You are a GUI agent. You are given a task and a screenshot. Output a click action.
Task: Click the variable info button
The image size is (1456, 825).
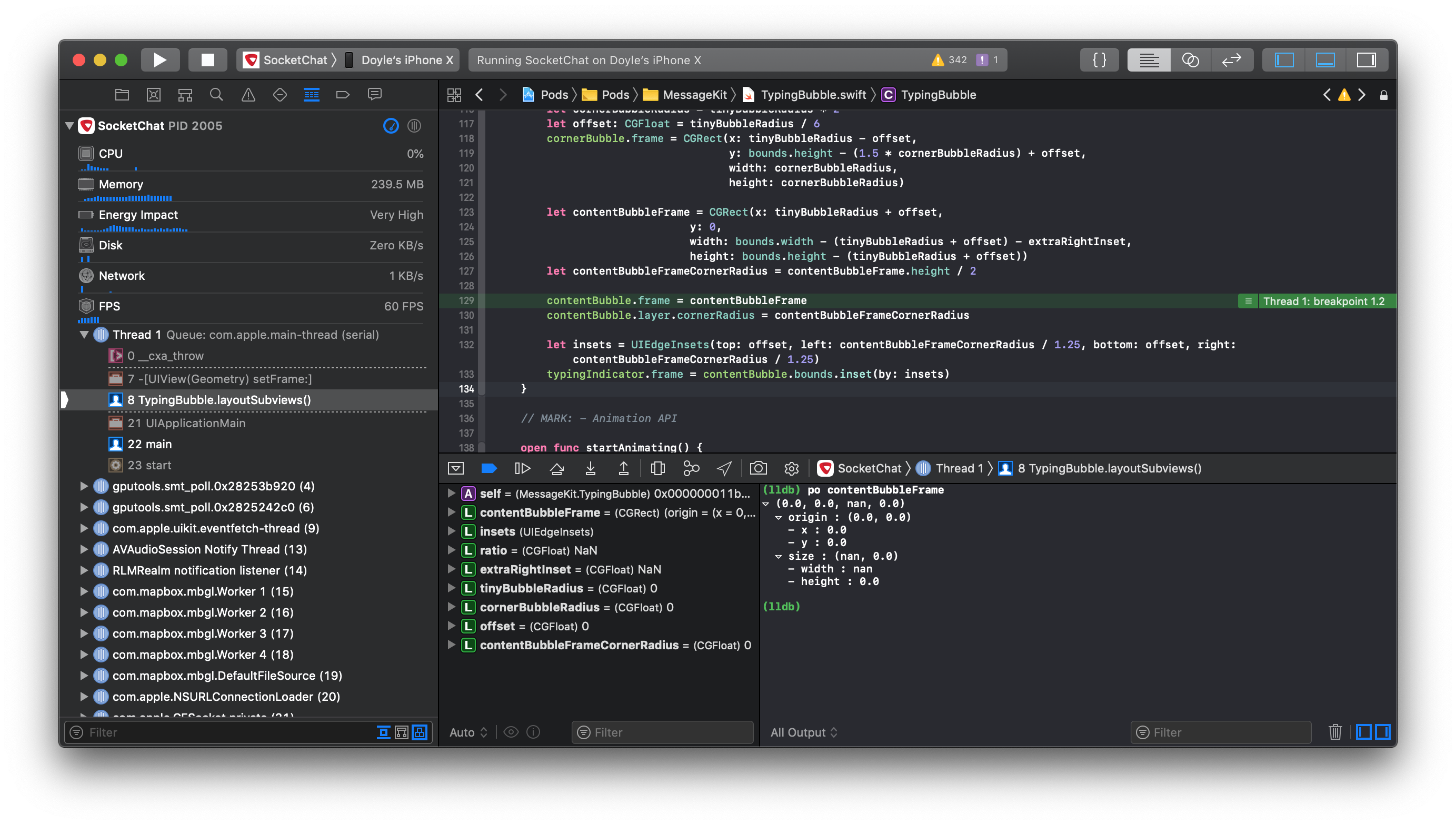(x=533, y=732)
